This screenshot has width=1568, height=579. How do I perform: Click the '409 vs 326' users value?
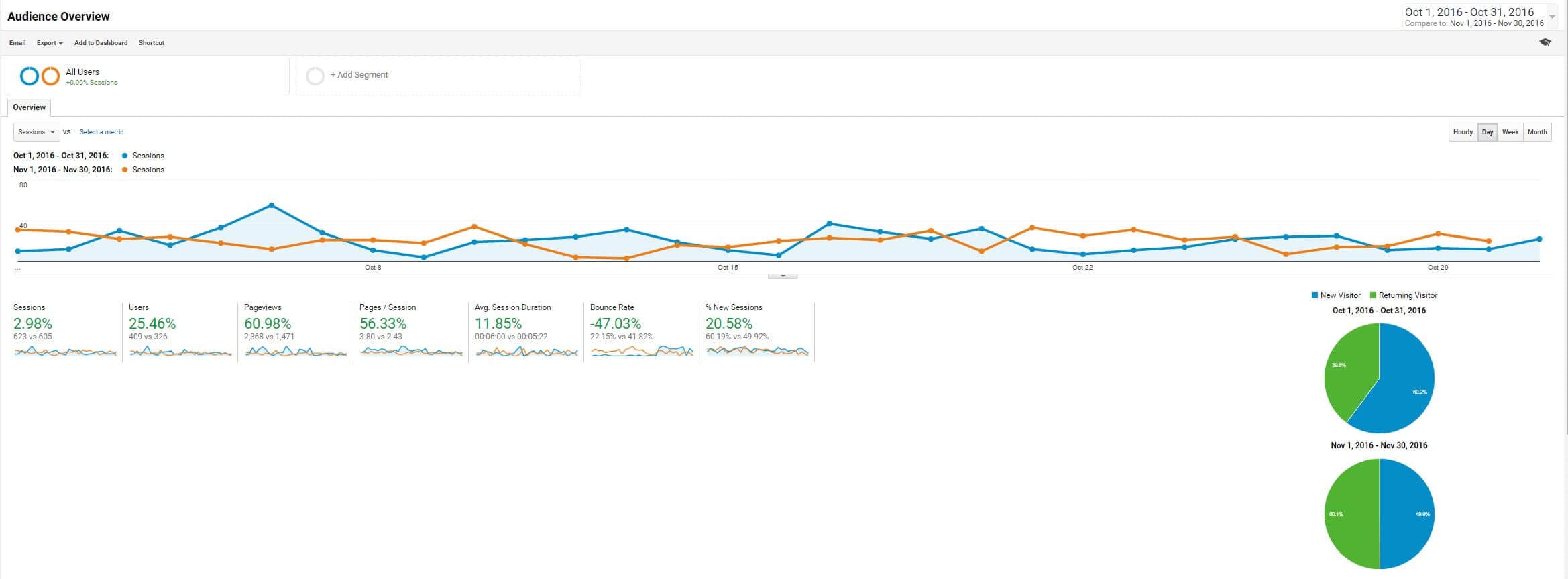[x=148, y=337]
